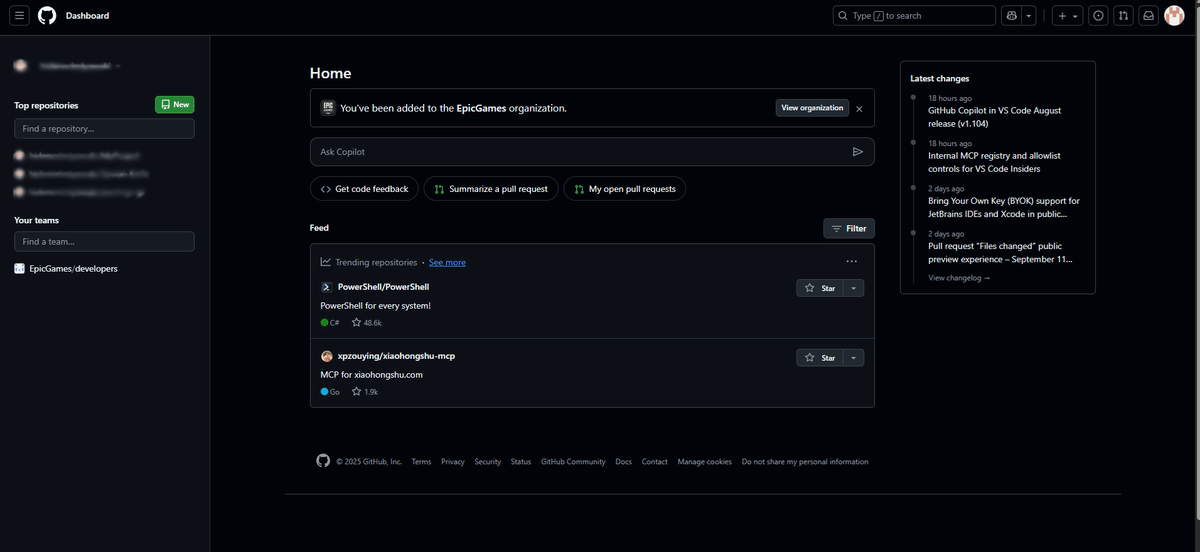Click the GitHub Octocat logo in header
The width and height of the screenshot is (1200, 552).
point(47,16)
